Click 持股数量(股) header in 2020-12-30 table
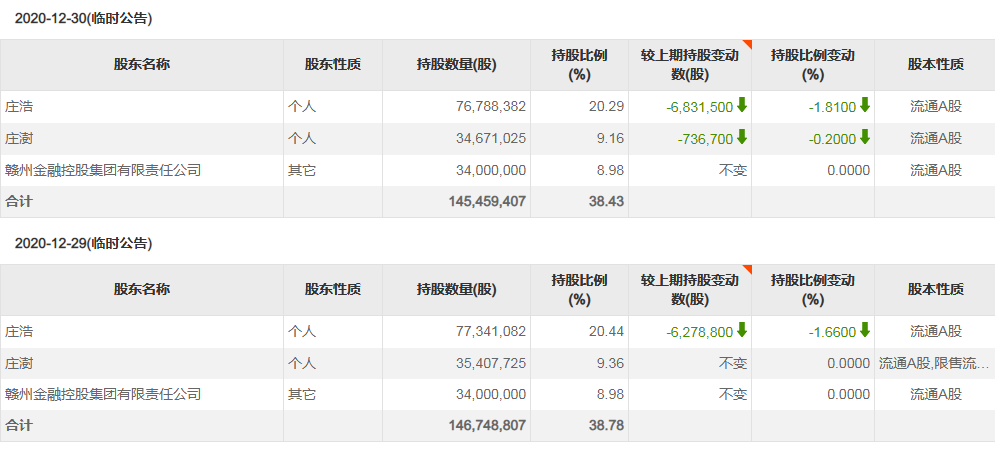This screenshot has width=995, height=451. pyautogui.click(x=456, y=65)
